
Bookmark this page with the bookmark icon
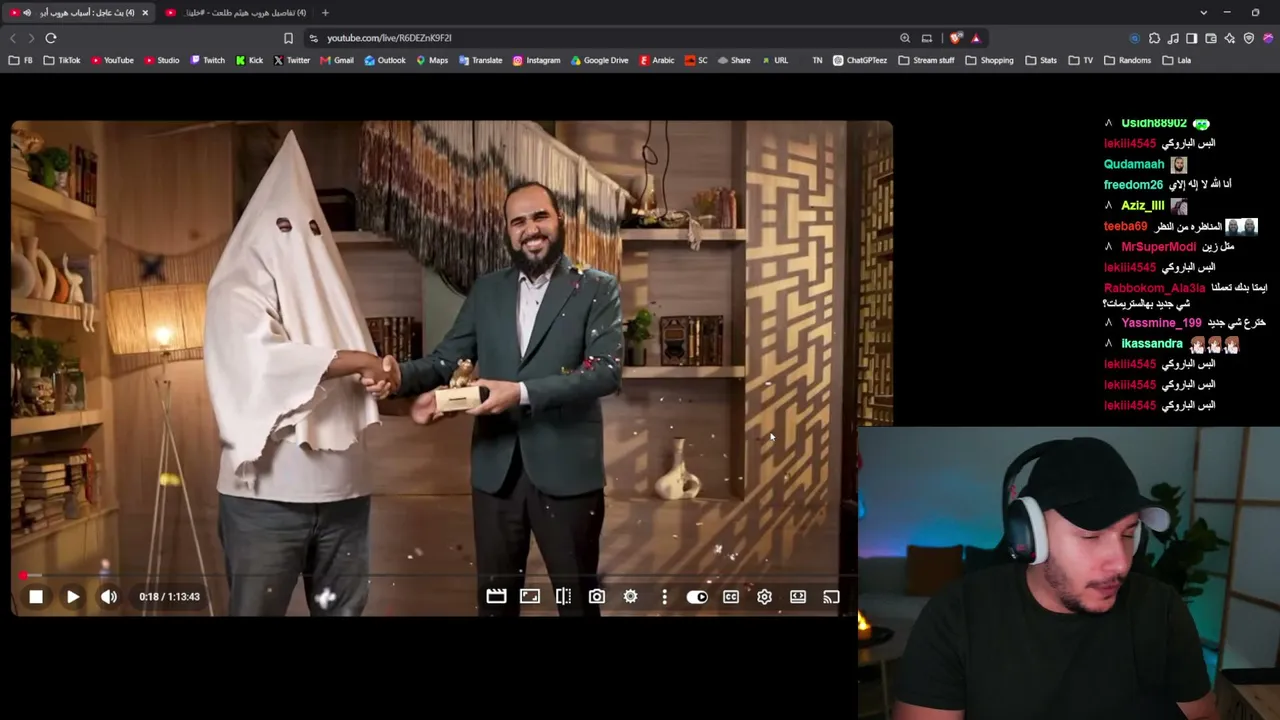coord(288,38)
